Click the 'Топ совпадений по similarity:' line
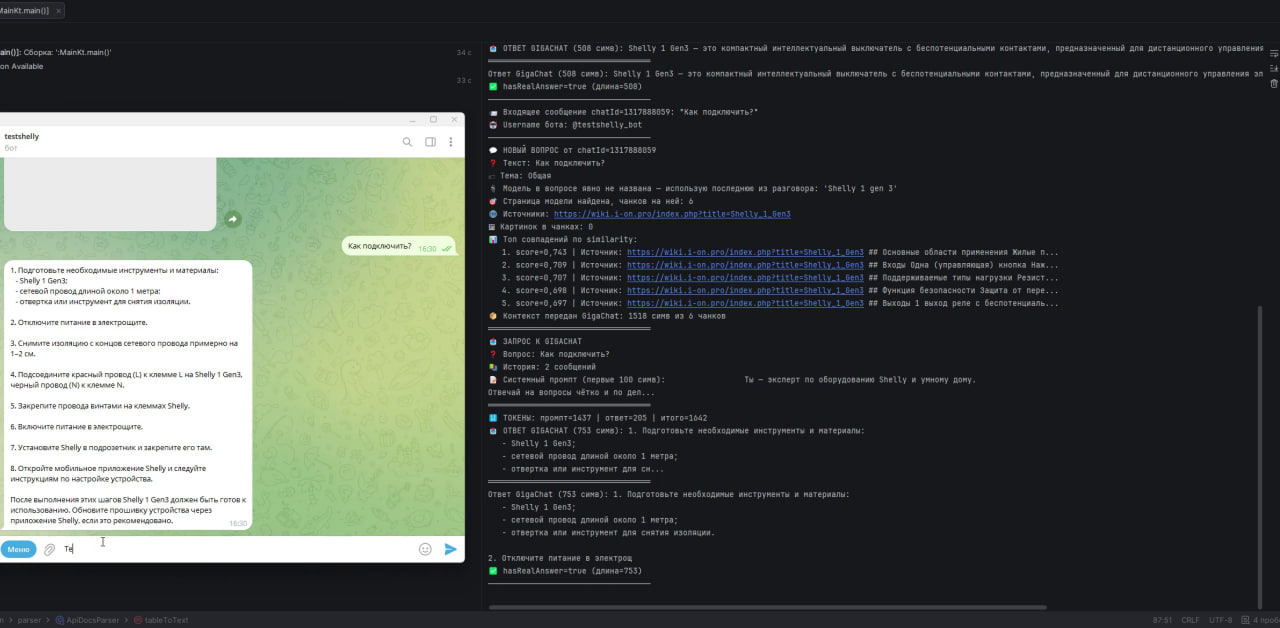 pyautogui.click(x=562, y=240)
